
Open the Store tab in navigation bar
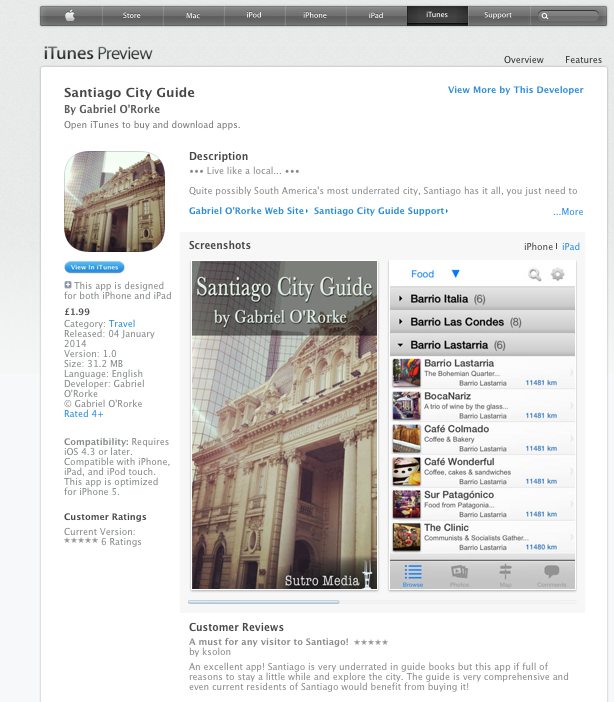[132, 16]
